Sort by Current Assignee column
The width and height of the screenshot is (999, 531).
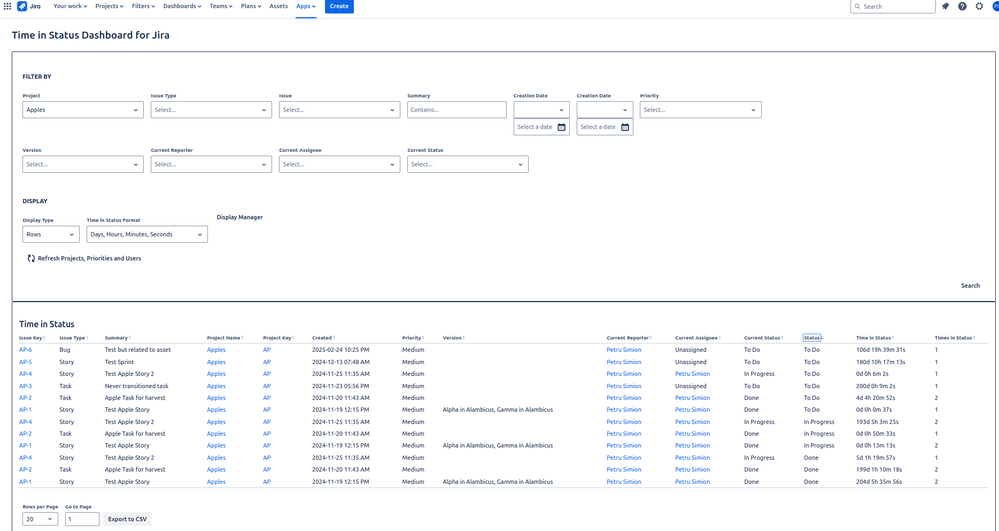coord(698,338)
